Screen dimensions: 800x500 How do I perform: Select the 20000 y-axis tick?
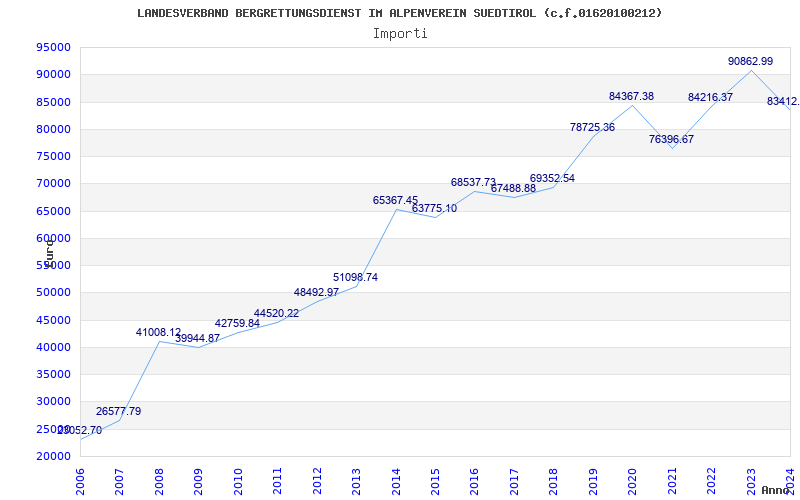pos(53,456)
